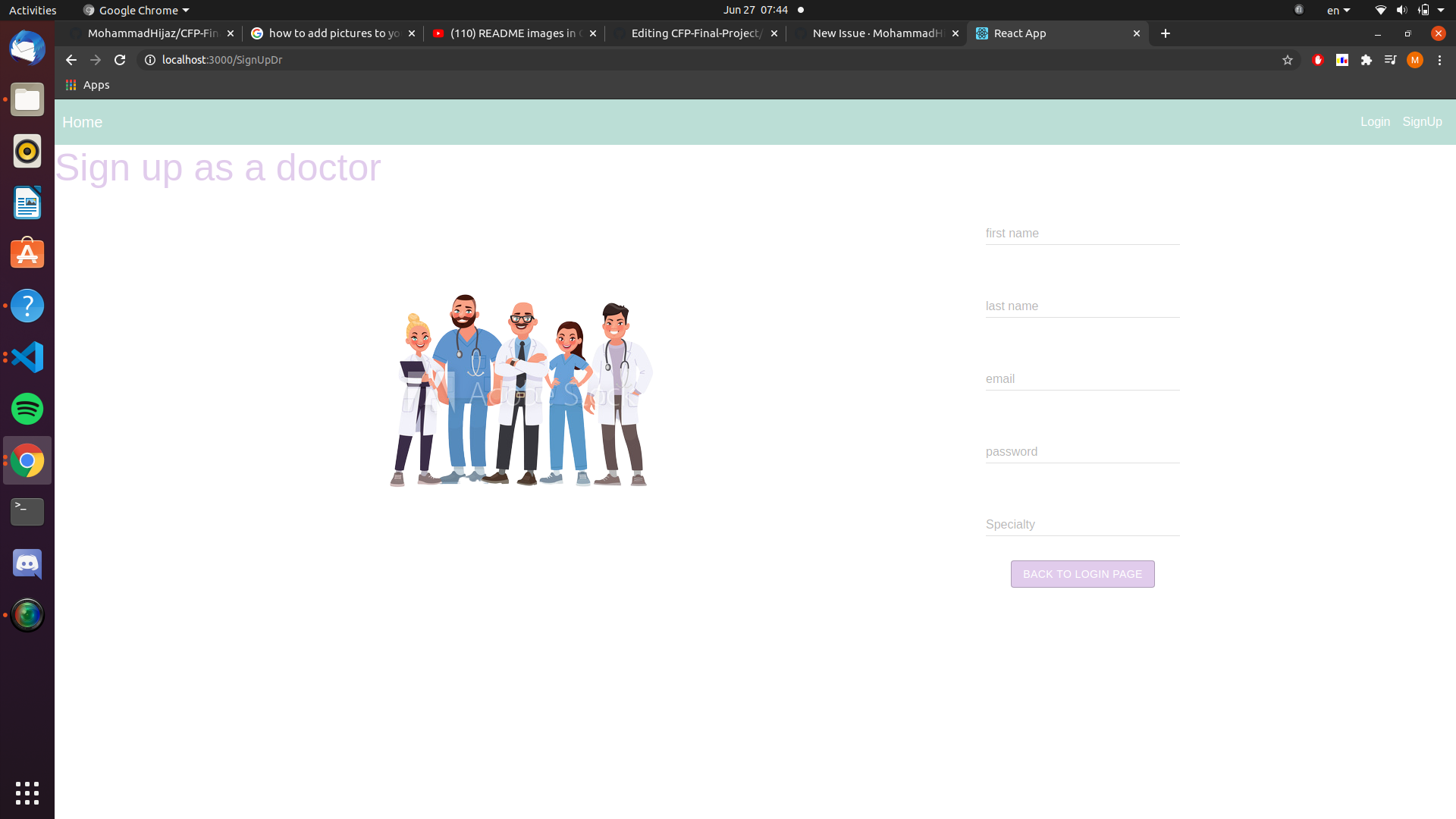Open the en language dropdown in the top bar
The height and width of the screenshot is (819, 1456).
pos(1338,10)
